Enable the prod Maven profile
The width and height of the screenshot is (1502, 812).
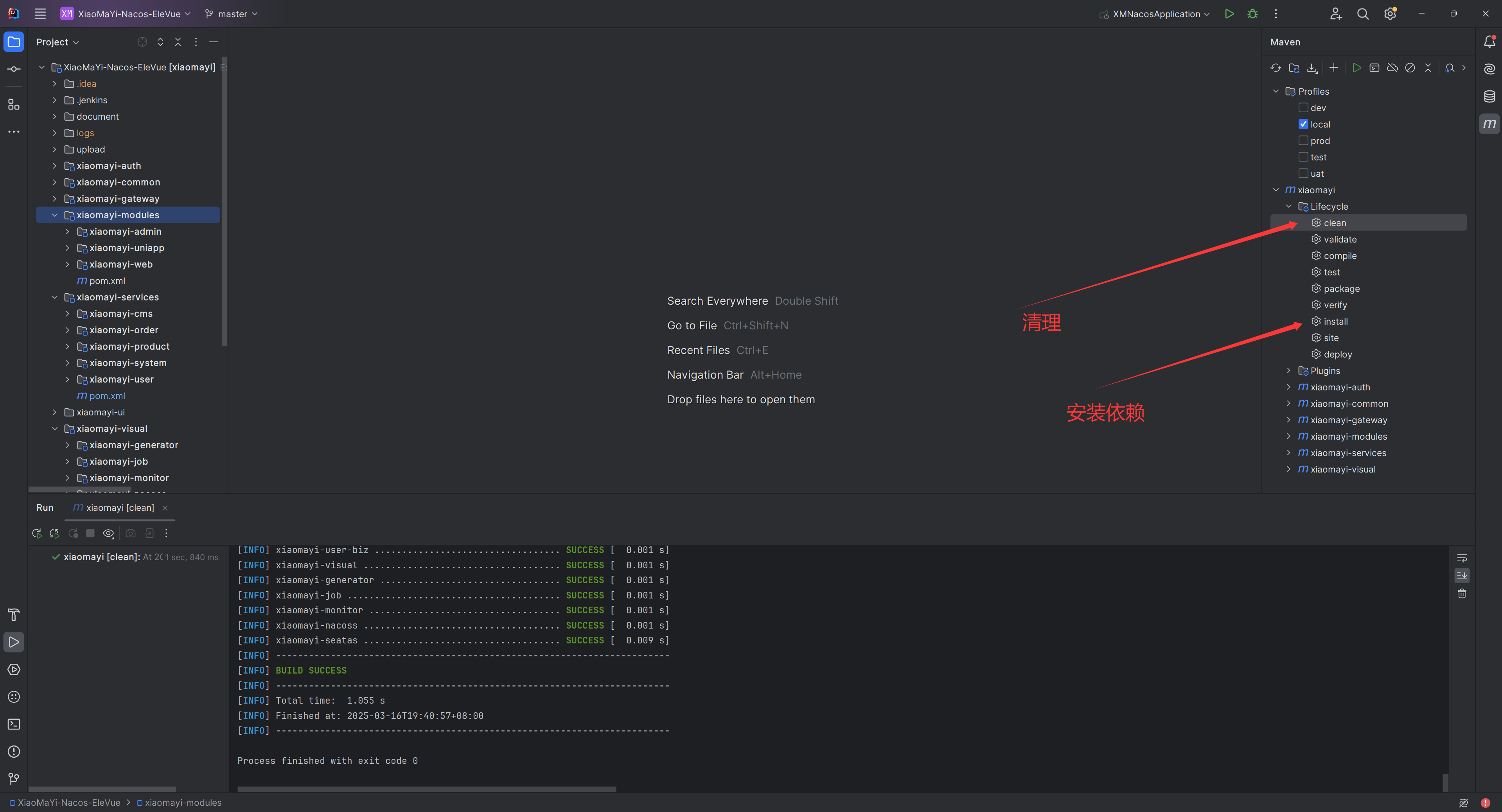pyautogui.click(x=1303, y=140)
